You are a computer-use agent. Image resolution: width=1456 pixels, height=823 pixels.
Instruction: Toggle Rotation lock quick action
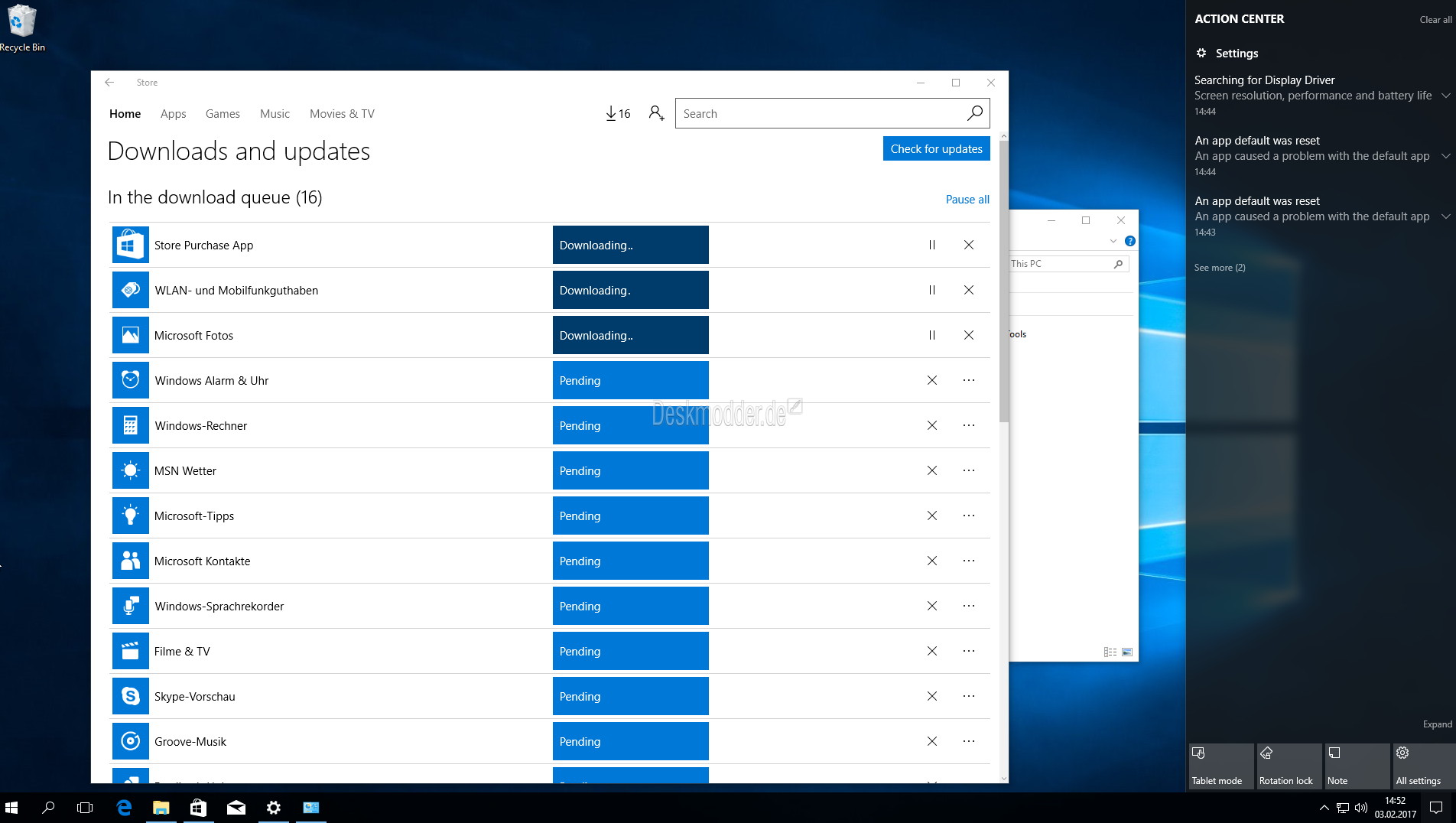[1289, 766]
